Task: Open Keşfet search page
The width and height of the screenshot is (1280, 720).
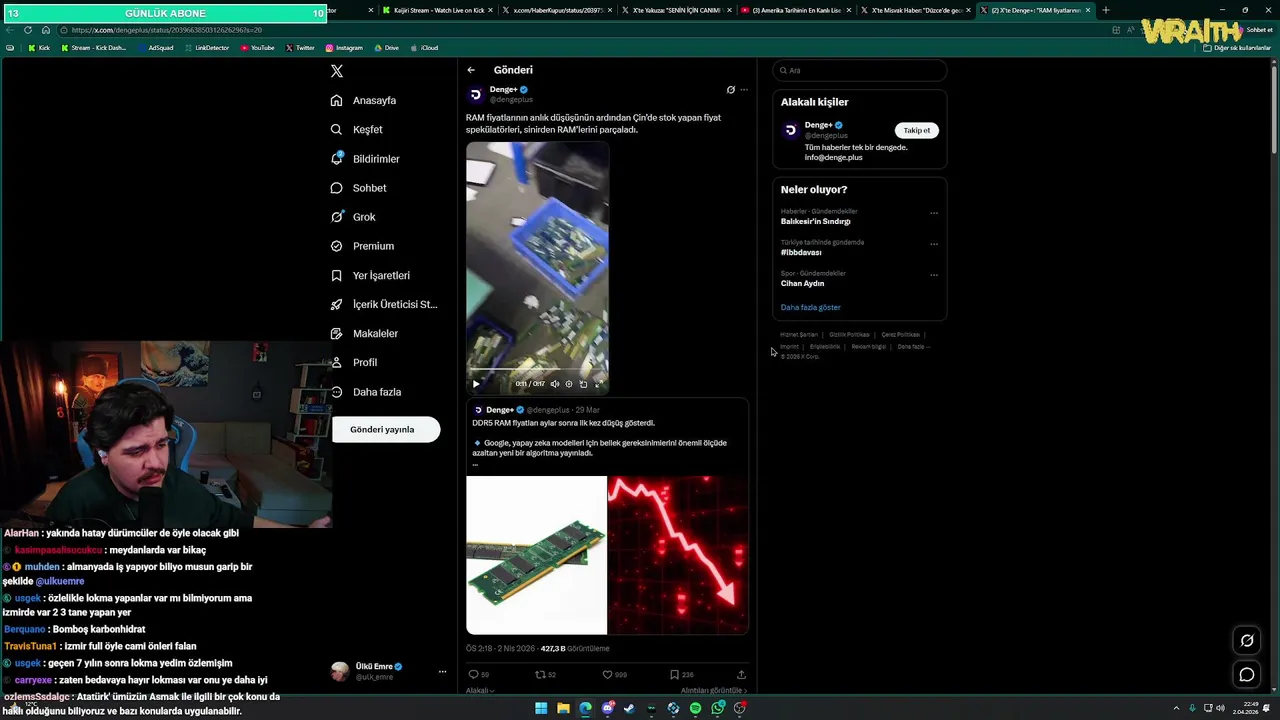Action: pyautogui.click(x=357, y=129)
